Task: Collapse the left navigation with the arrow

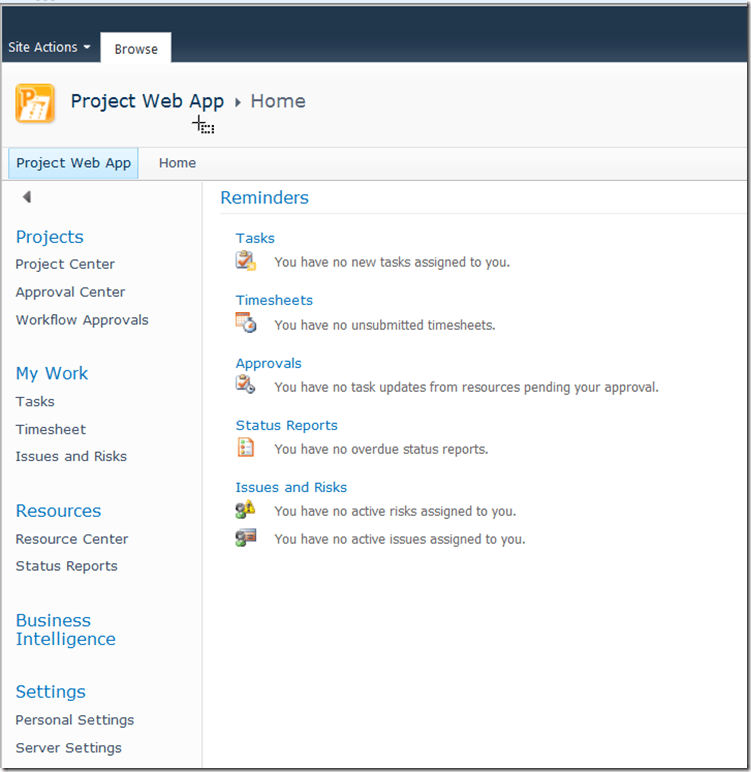Action: coord(27,197)
